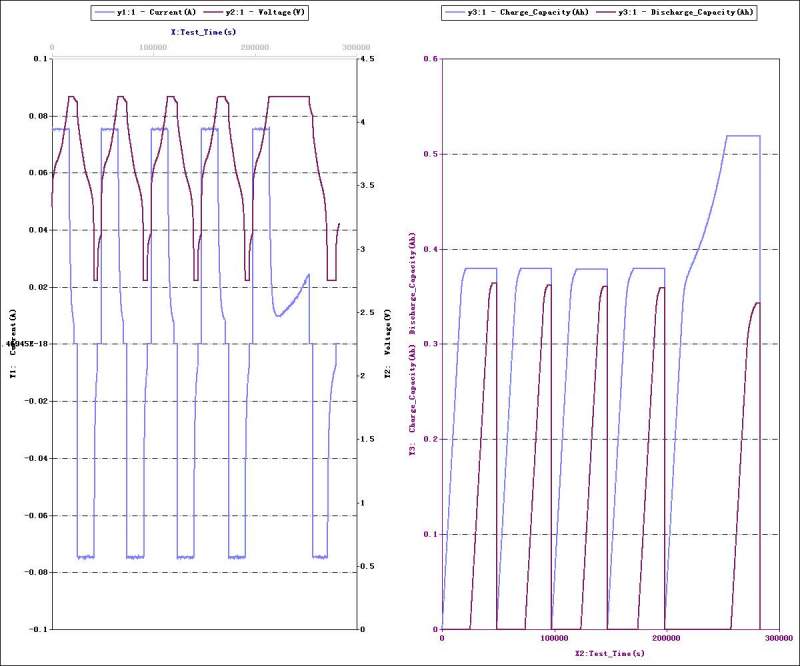
Task: Click the 200000 tick on the right chart's bottom axis
Action: click(666, 639)
